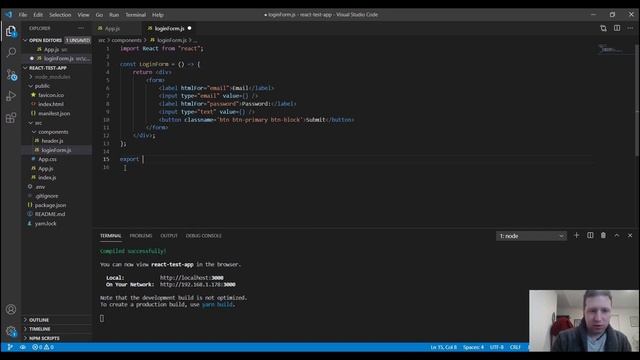Click errors and warnings count in status bar

[43, 347]
